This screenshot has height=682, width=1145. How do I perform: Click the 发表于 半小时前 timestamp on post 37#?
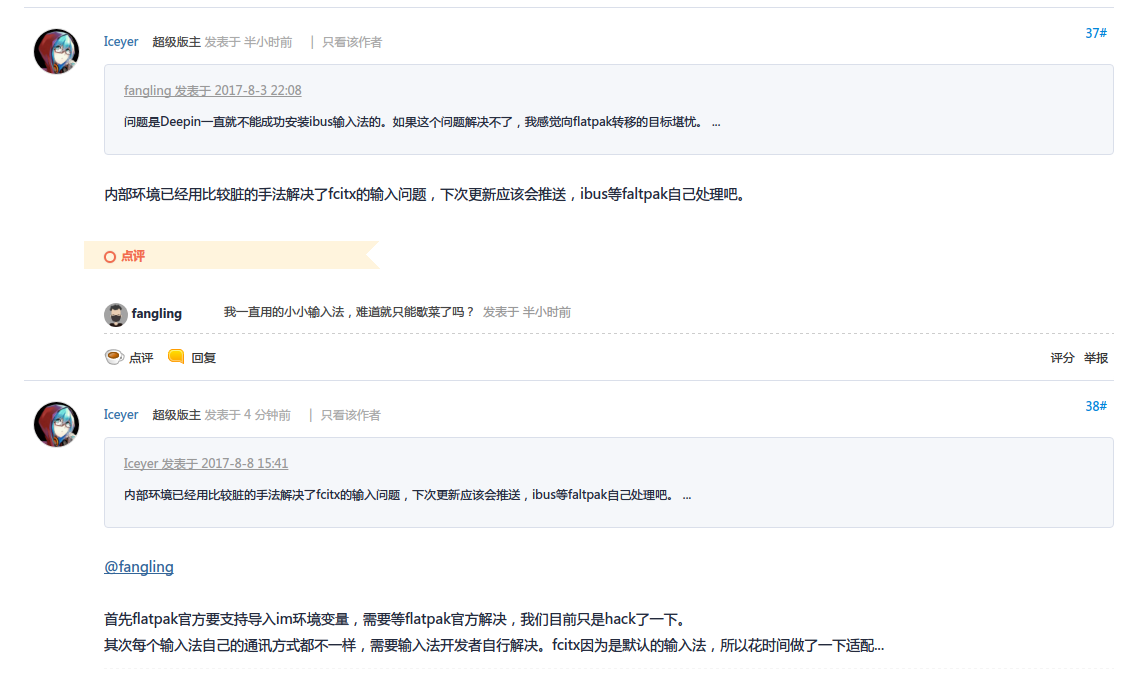pos(248,42)
